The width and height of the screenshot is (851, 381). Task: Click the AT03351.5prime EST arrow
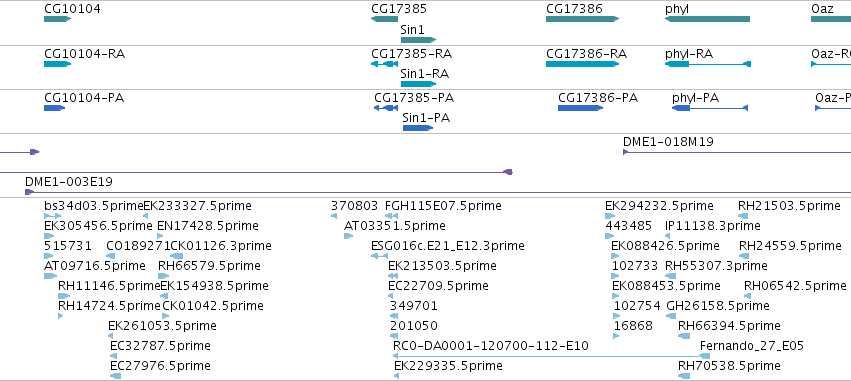click(x=348, y=236)
